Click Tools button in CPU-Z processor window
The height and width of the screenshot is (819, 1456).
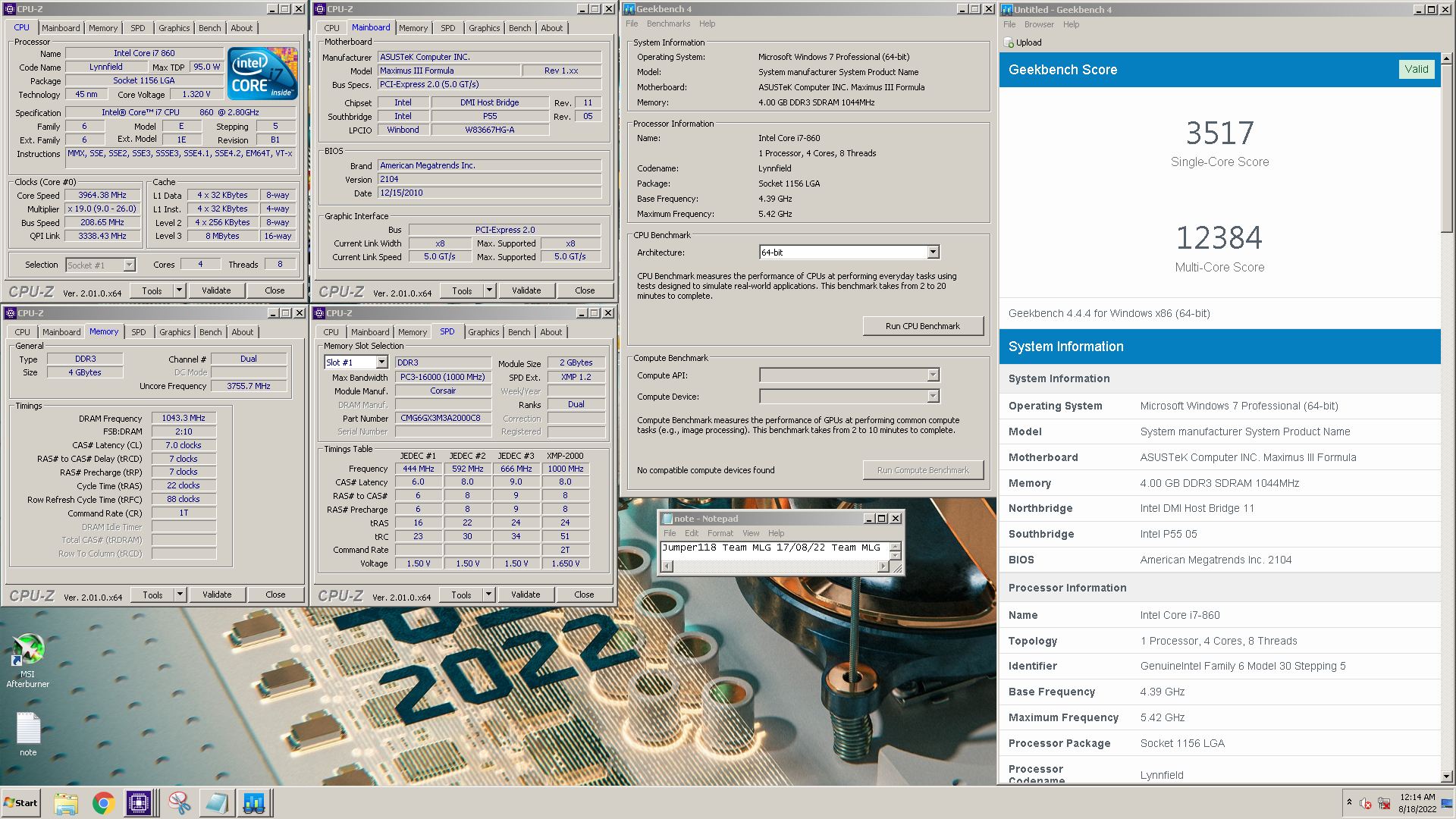click(x=152, y=290)
